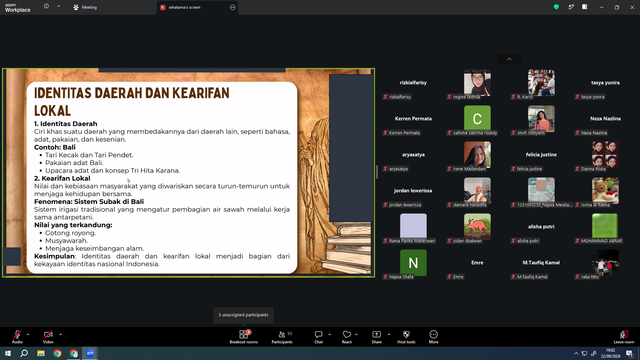Expand dropdown arrow near Workplace logo

pyautogui.click(x=58, y=7)
